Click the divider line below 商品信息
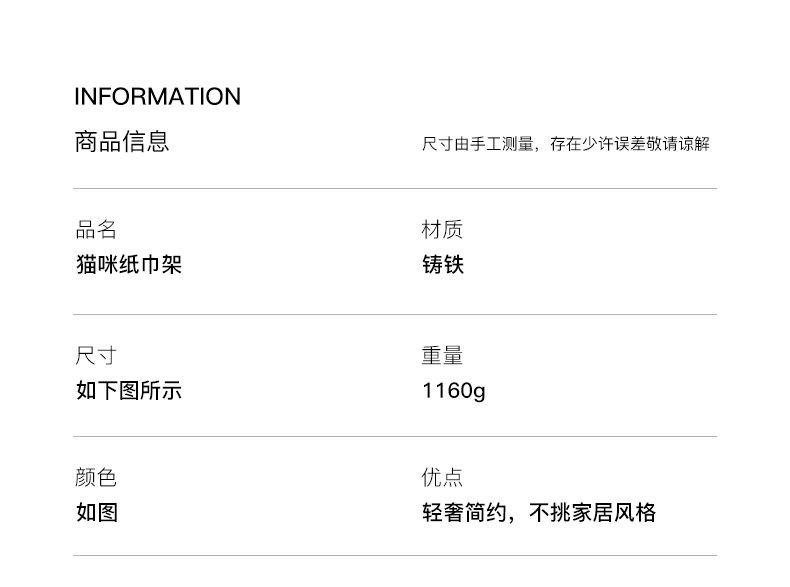790x587 pixels. [395, 188]
